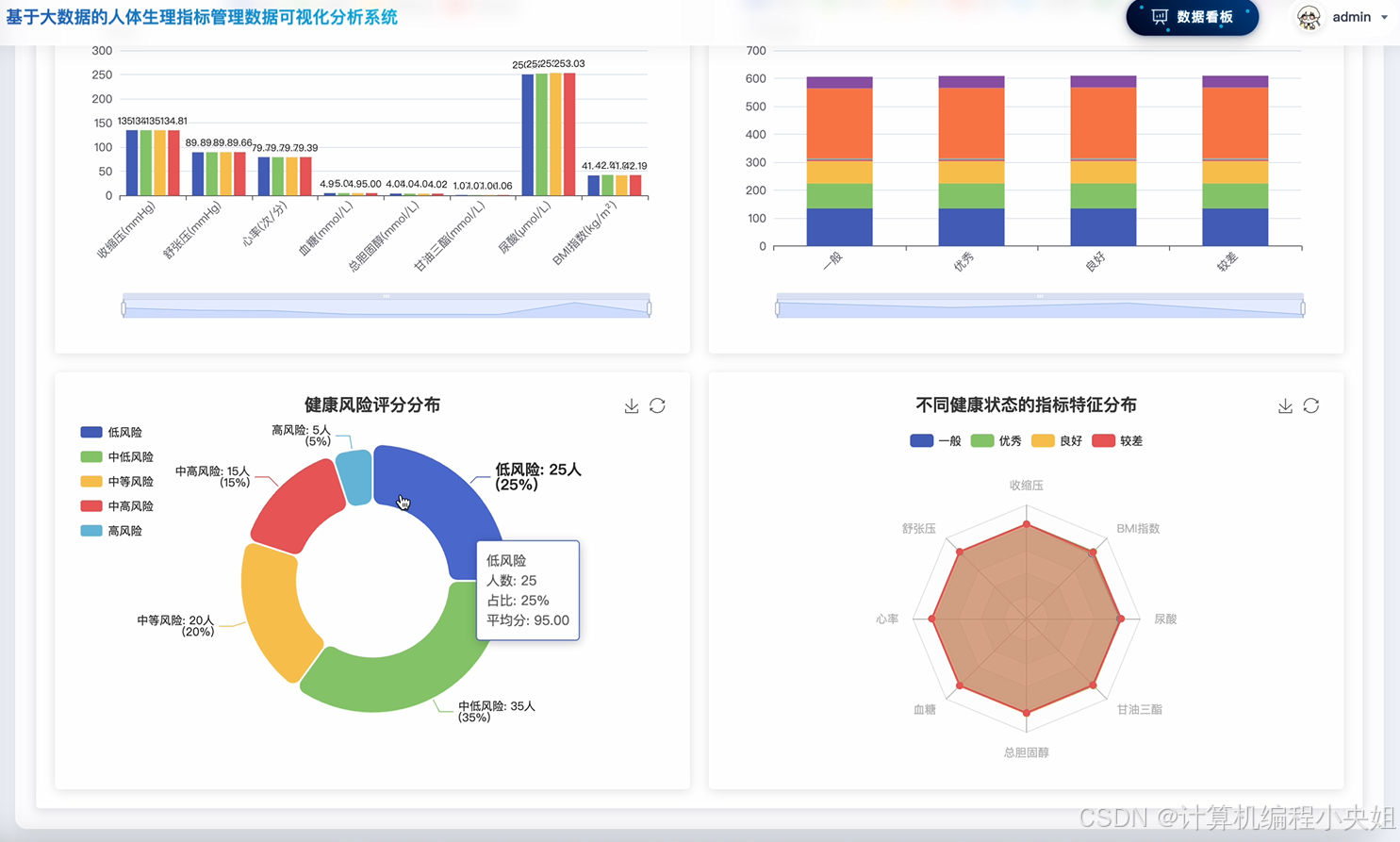This screenshot has height=842, width=1400.
Task: Toggle the 优秀 radar legend item
Action: click(x=996, y=440)
